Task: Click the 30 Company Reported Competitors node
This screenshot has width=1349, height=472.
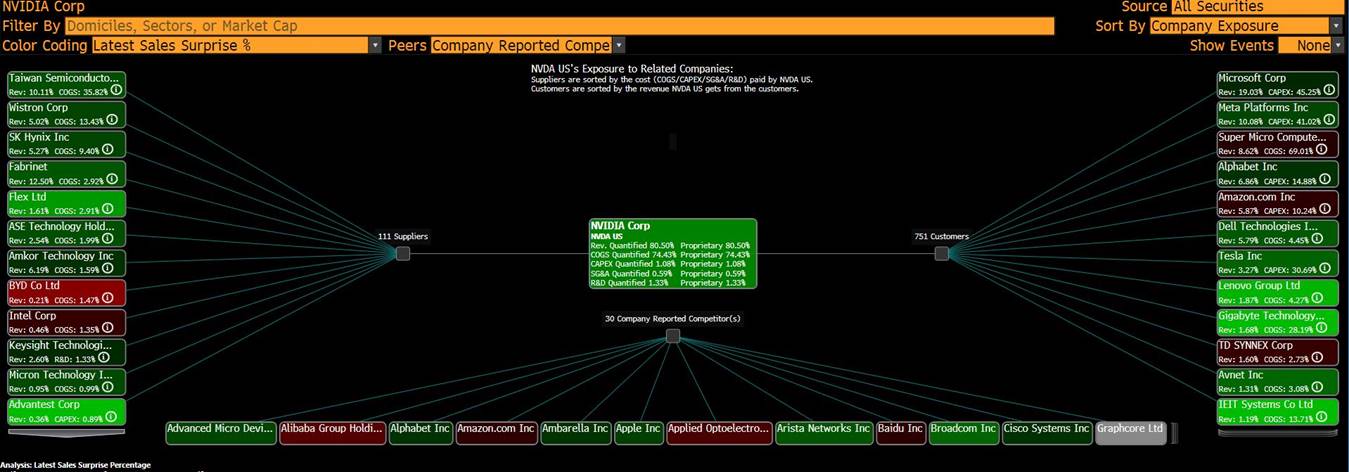Action: coord(673,336)
